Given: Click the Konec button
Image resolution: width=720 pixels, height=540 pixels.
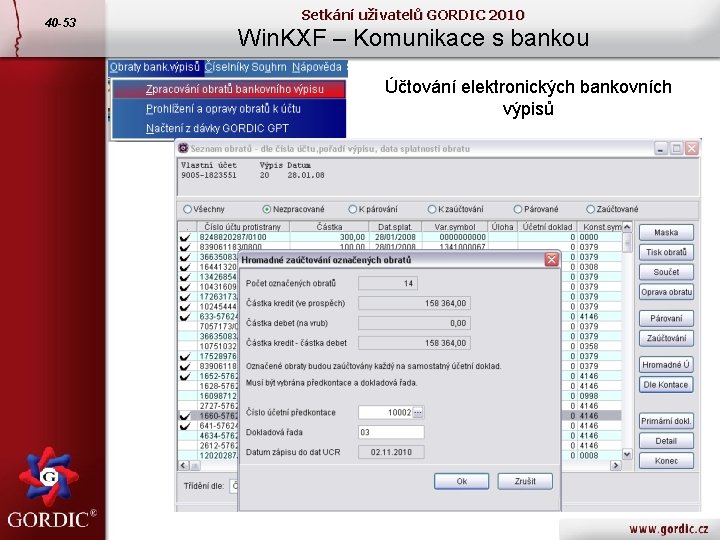Looking at the screenshot, I should [x=666, y=461].
